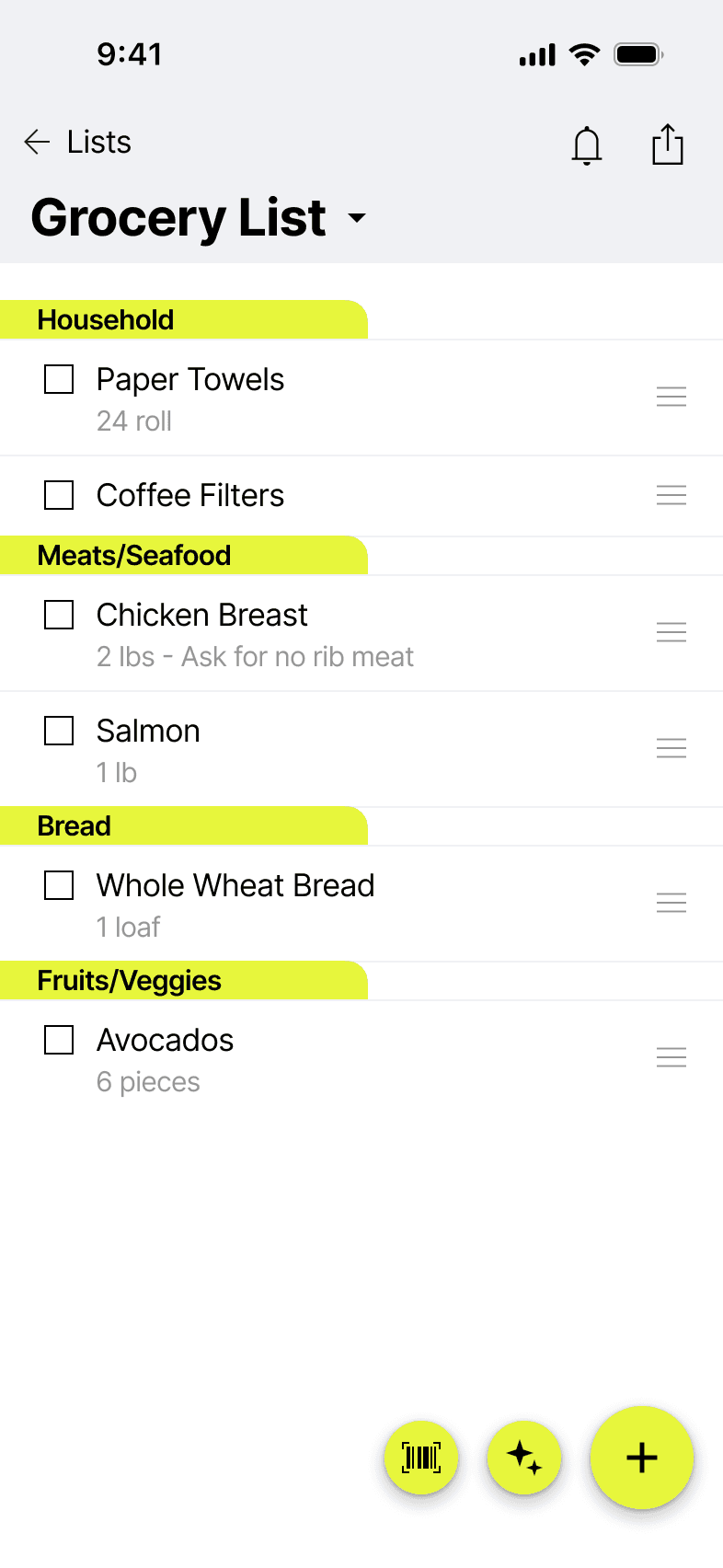This screenshot has height=1568, width=723.
Task: Collapse the Meats/Seafood section header
Action: click(x=134, y=556)
